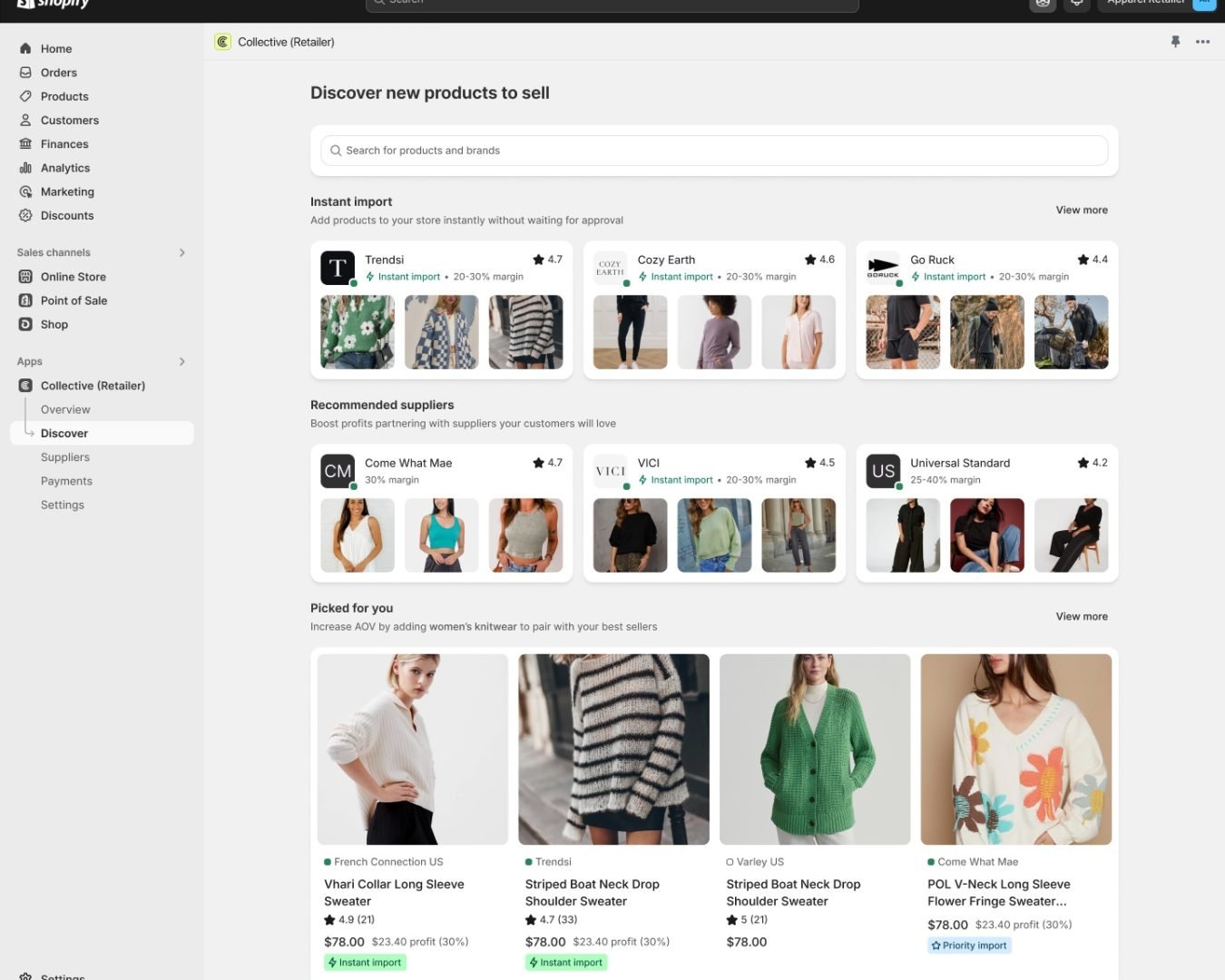This screenshot has height=980, width=1225.
Task: Open the Payments submenu item
Action: [x=66, y=481]
